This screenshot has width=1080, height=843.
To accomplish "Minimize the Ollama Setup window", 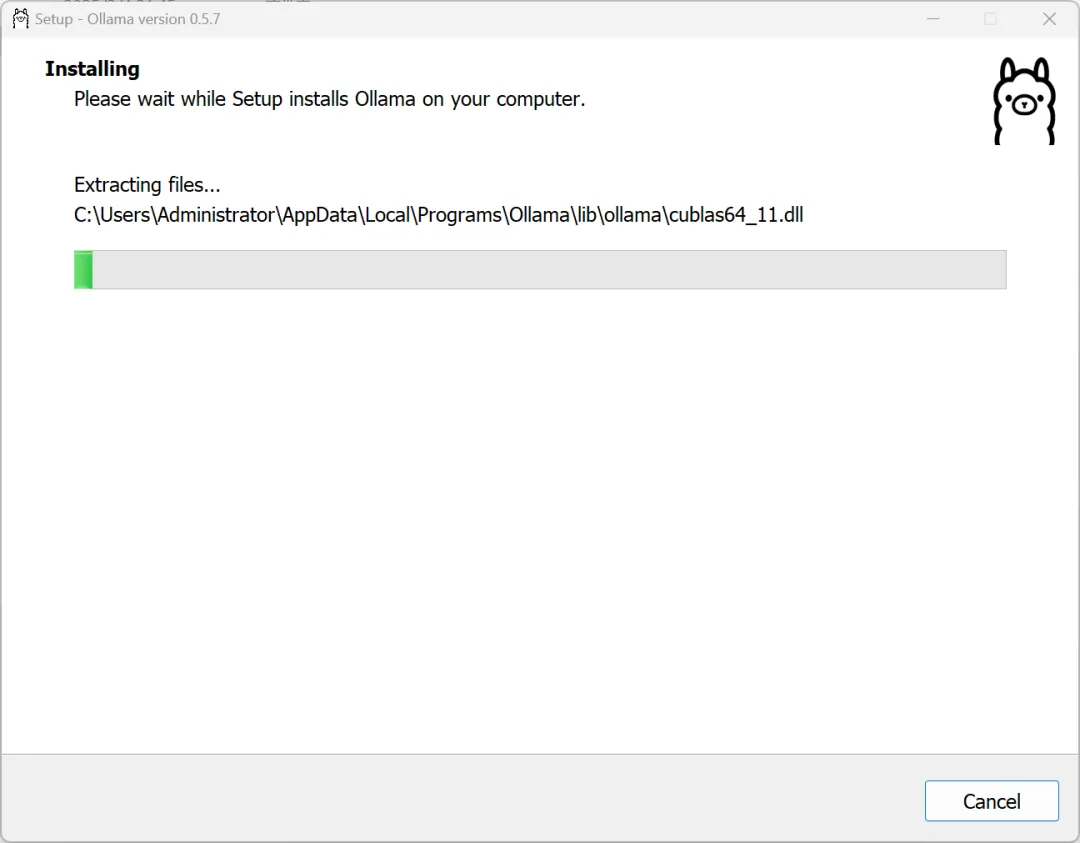I will click(932, 19).
